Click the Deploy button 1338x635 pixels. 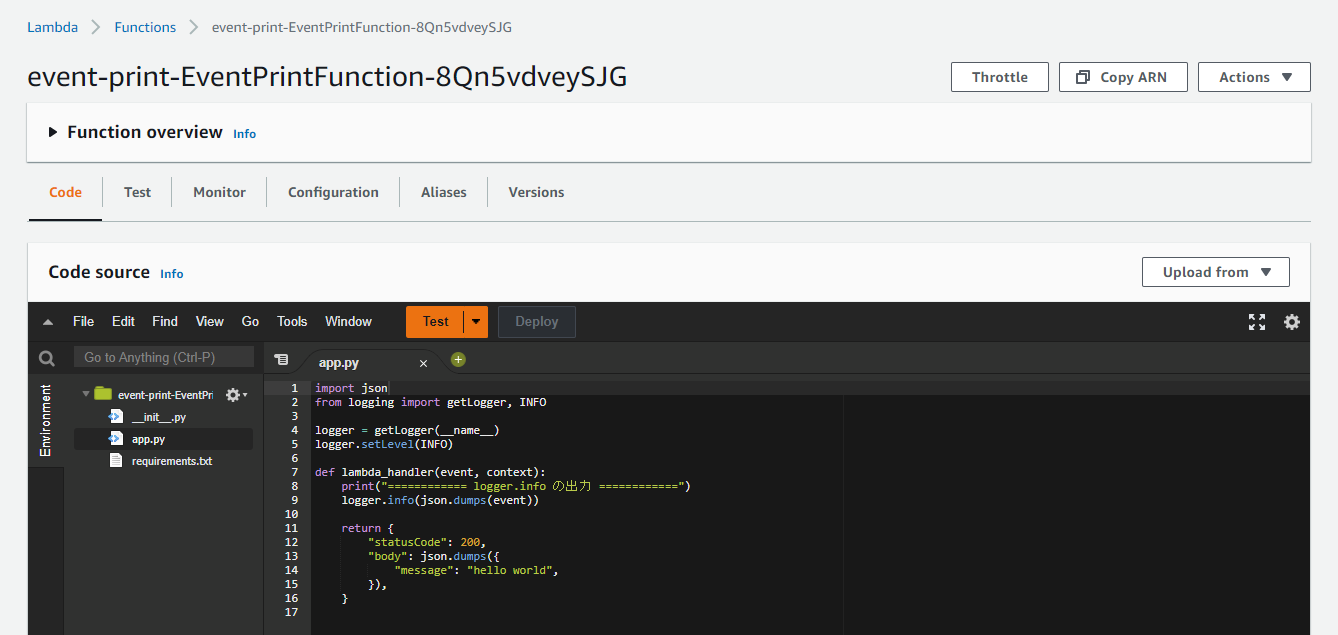click(x=537, y=322)
